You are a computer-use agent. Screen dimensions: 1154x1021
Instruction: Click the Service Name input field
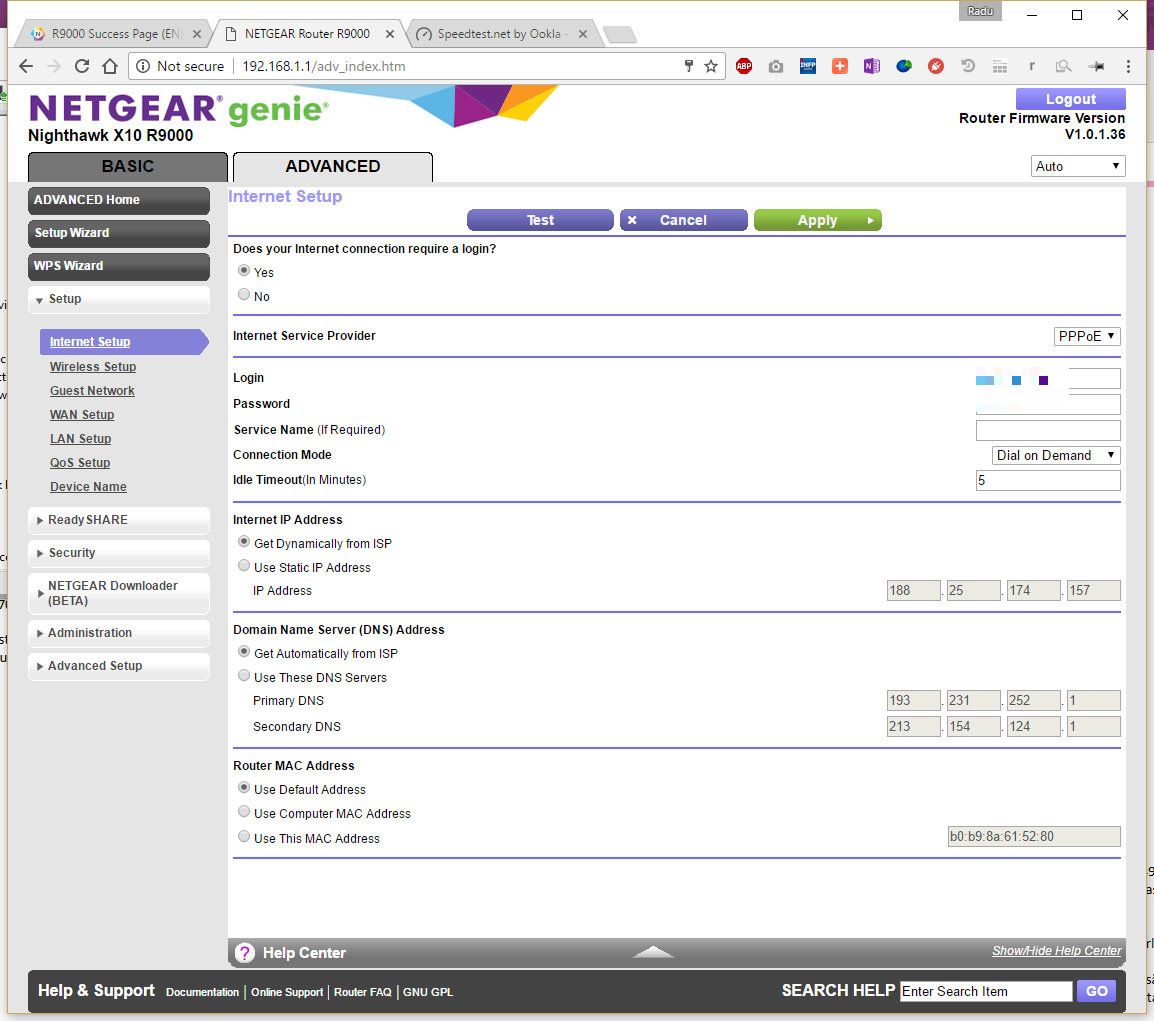pyautogui.click(x=1048, y=431)
